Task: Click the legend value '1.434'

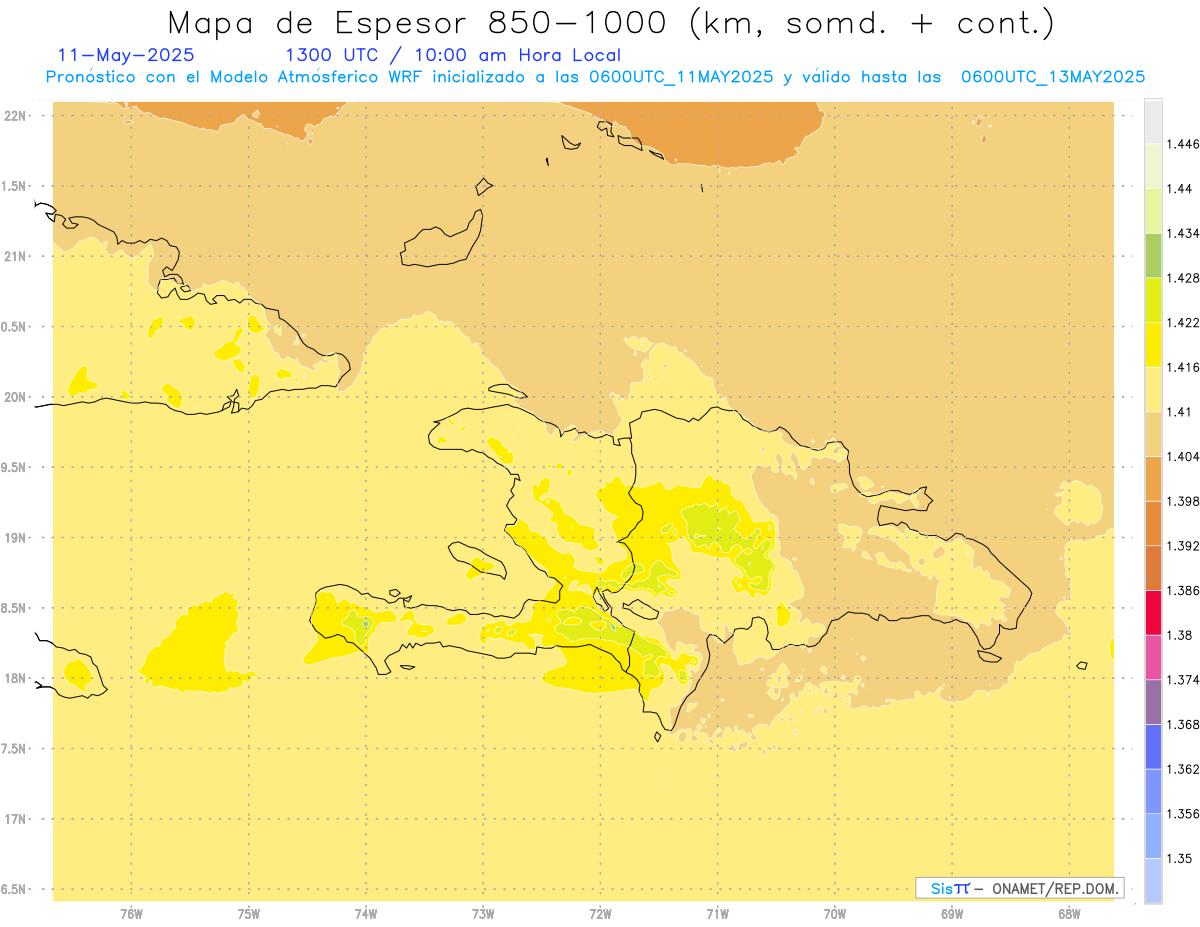Action: point(1184,233)
